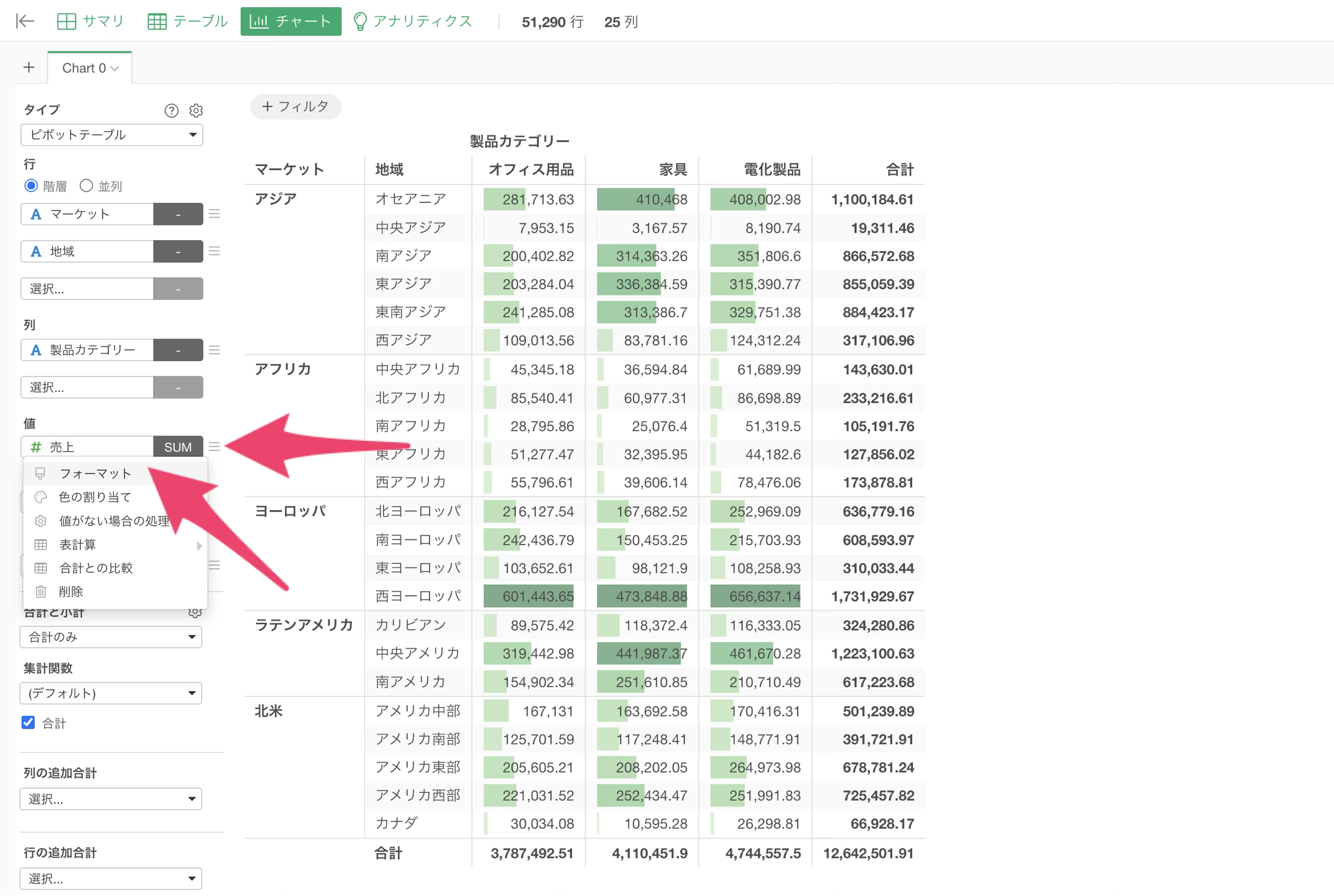Viewport: 1334px width, 896px height.
Task: Click the collapse-panel back arrow icon
Action: [24, 21]
